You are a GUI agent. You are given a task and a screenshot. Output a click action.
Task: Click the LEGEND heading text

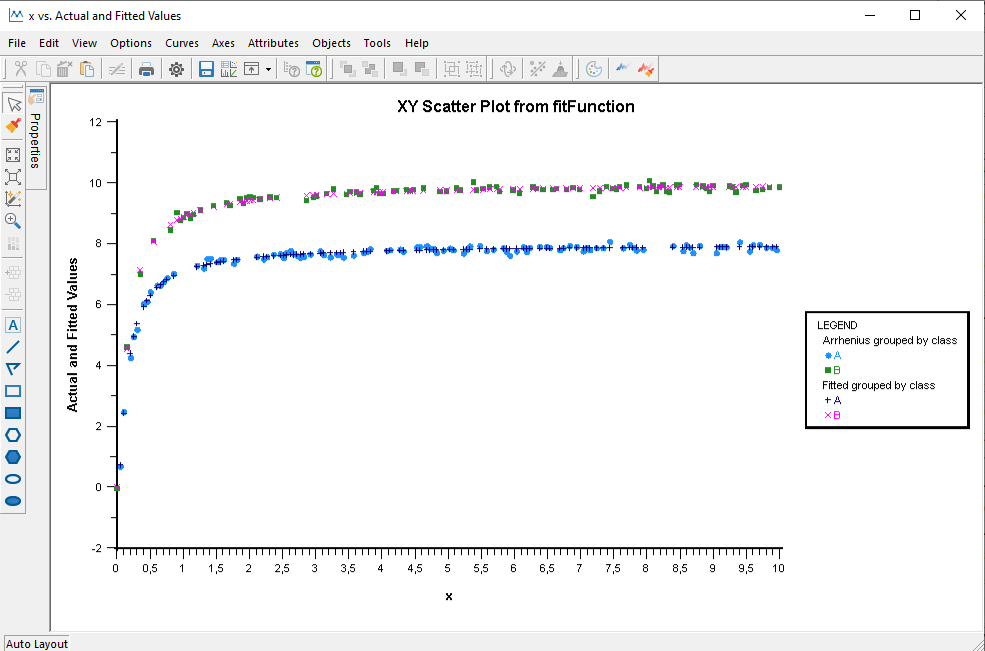click(x=837, y=326)
